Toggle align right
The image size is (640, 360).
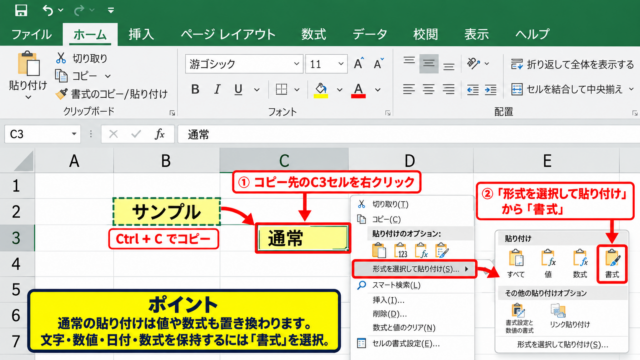(x=449, y=89)
